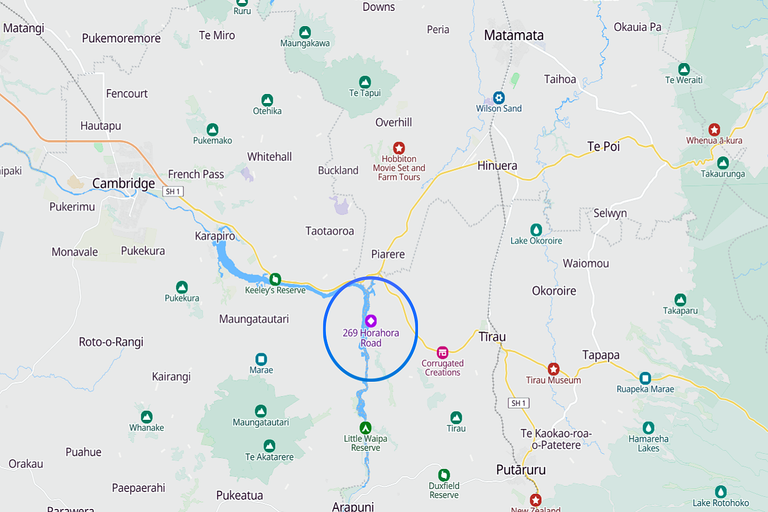Screen dimensions: 768x512
Task: Click the Ruapeka Marae teal marker
Action: coord(645,378)
